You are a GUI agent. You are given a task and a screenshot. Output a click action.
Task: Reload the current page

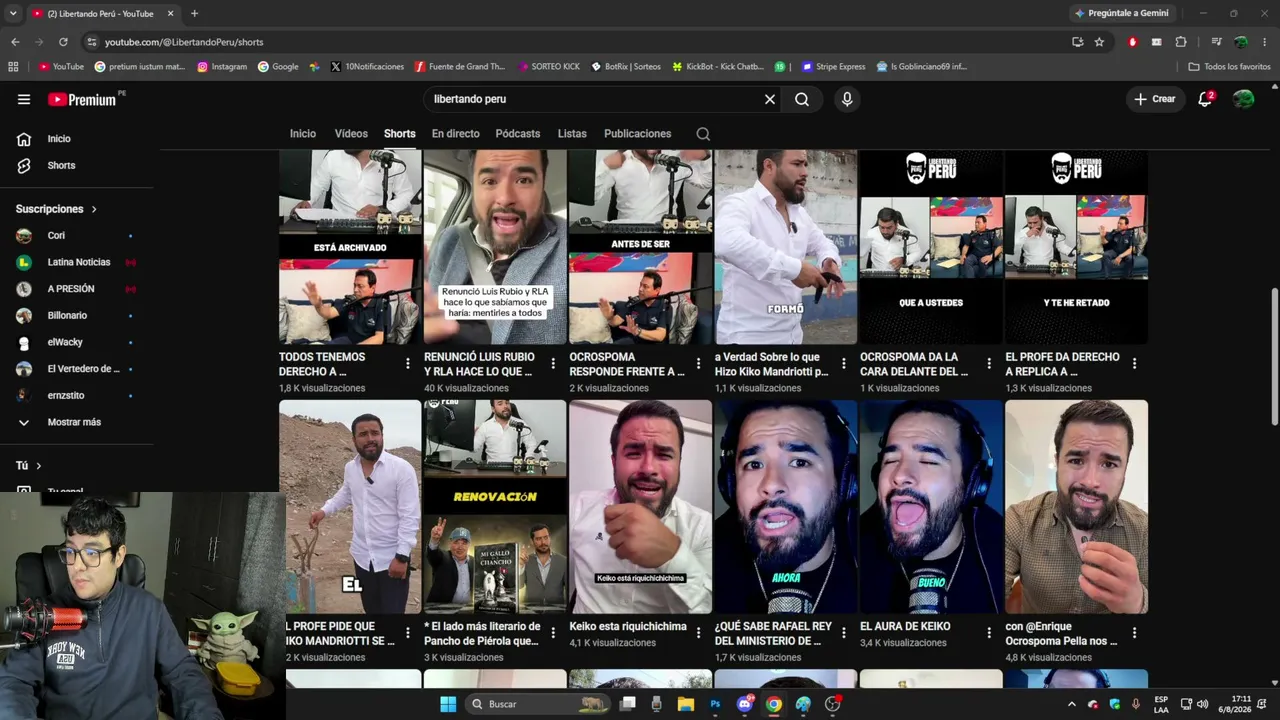coord(63,42)
